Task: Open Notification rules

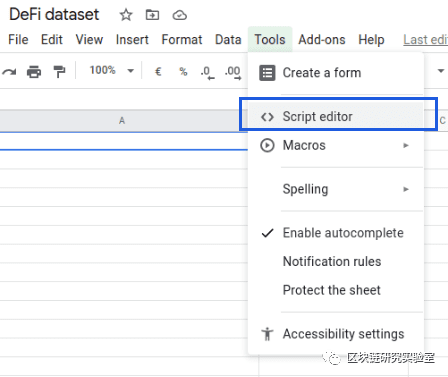Action: (x=336, y=262)
